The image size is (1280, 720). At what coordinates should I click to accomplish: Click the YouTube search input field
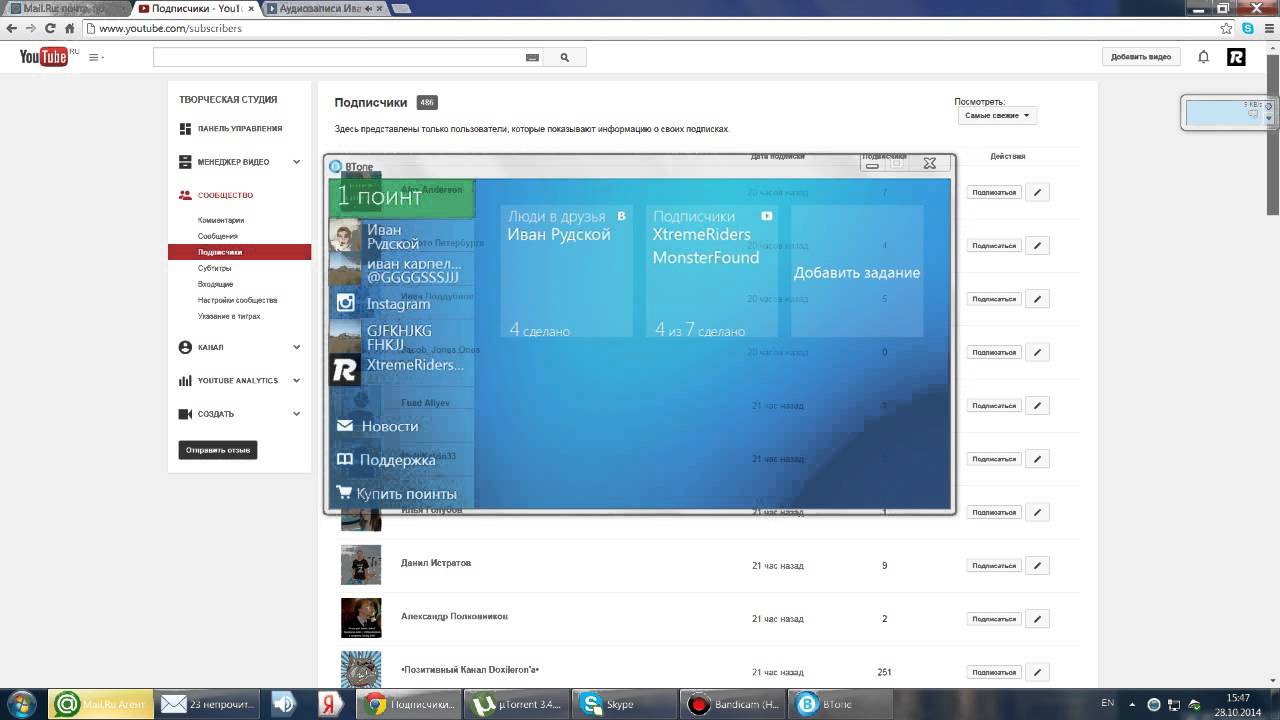pos(340,58)
